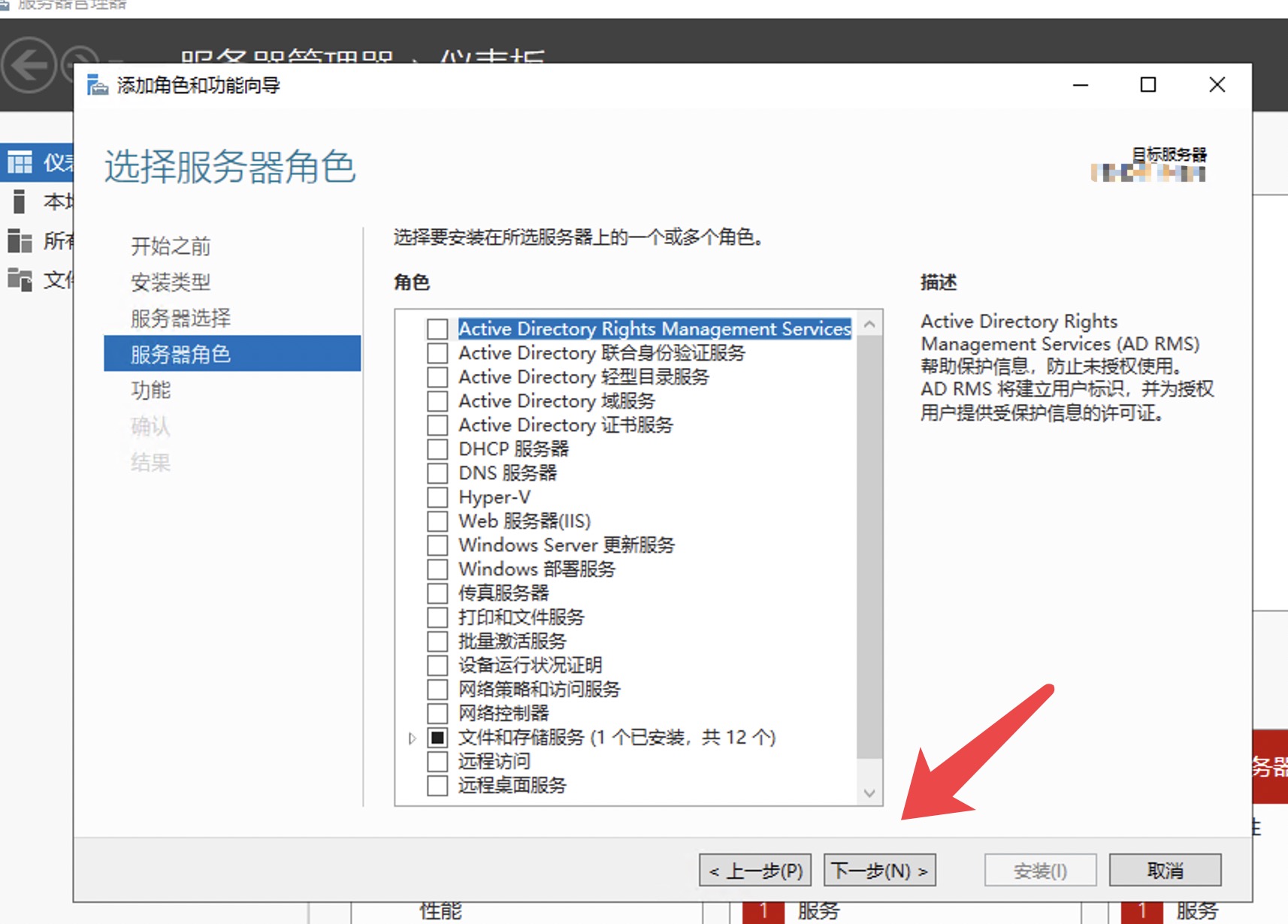Screen dimensions: 1288x924
Task: Expand the 文件和存储服务 tree node
Action: tap(412, 738)
